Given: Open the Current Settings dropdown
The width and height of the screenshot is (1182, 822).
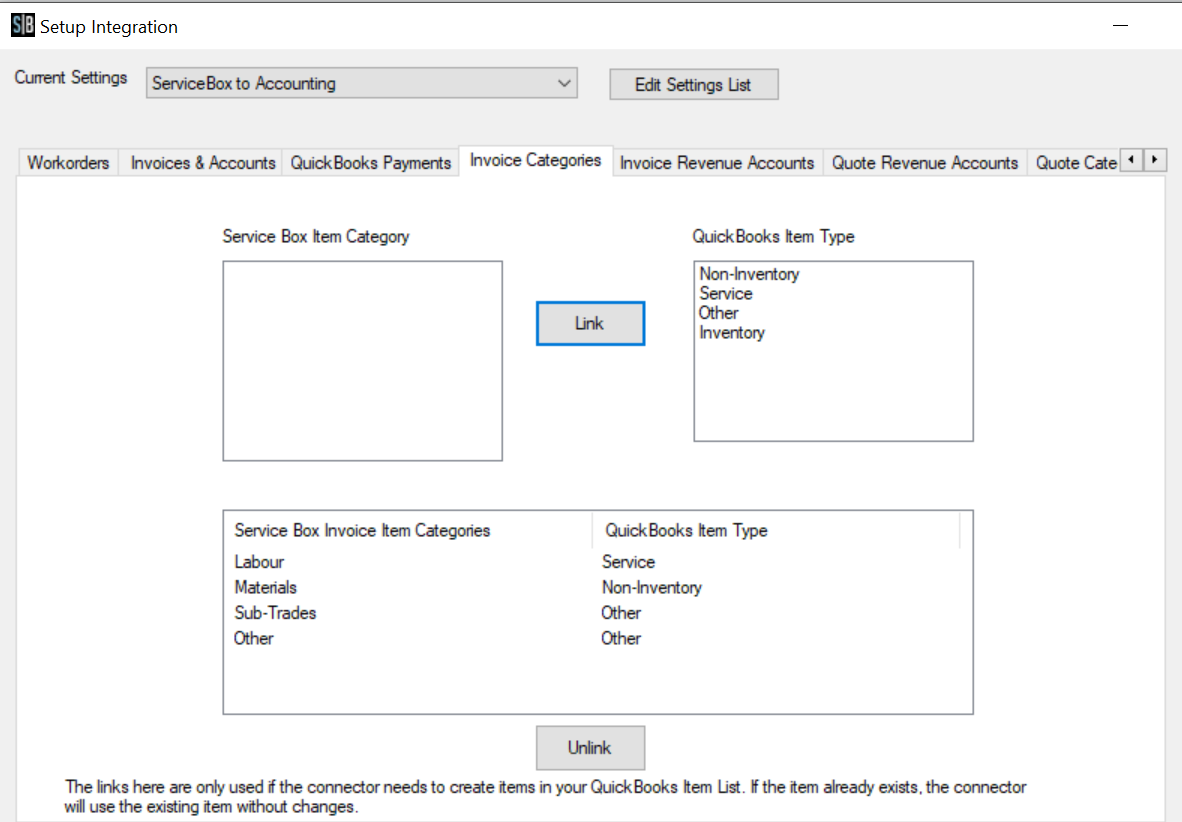Looking at the screenshot, I should coord(362,83).
